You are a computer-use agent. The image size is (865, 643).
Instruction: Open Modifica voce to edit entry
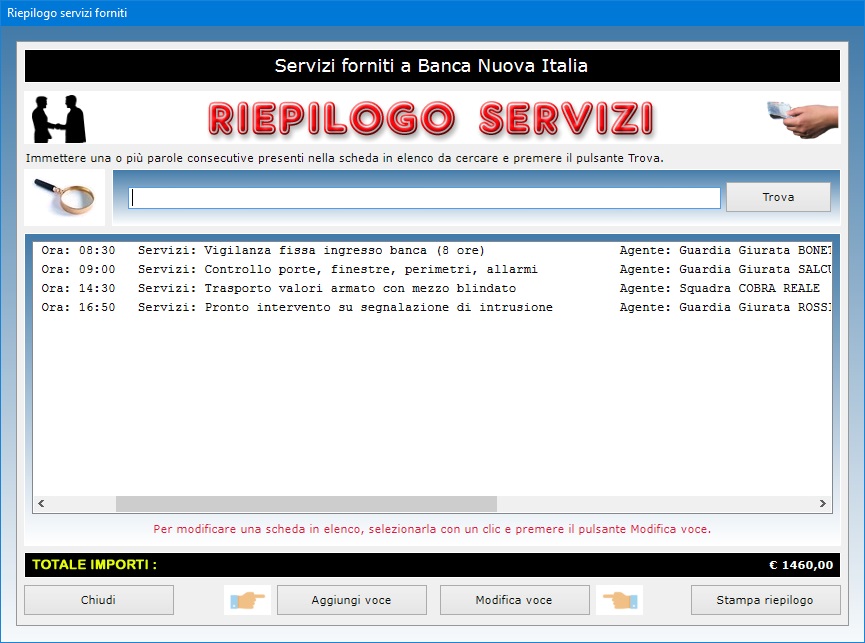pos(513,600)
